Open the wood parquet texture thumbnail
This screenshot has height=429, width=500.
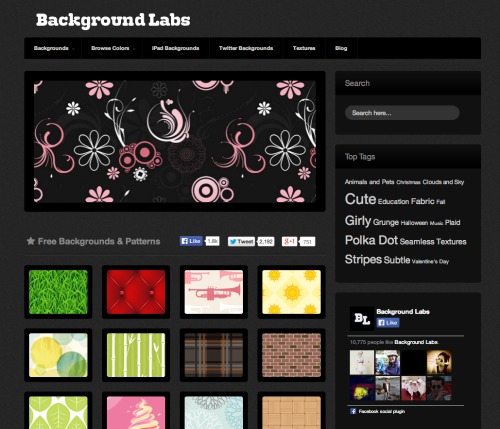click(x=291, y=413)
